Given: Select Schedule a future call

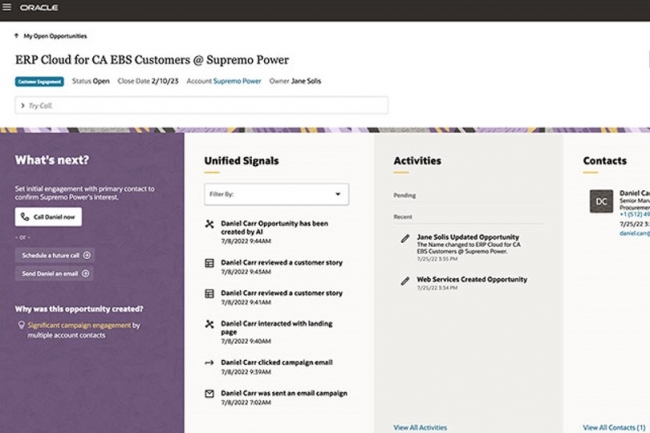Looking at the screenshot, I should [55, 255].
